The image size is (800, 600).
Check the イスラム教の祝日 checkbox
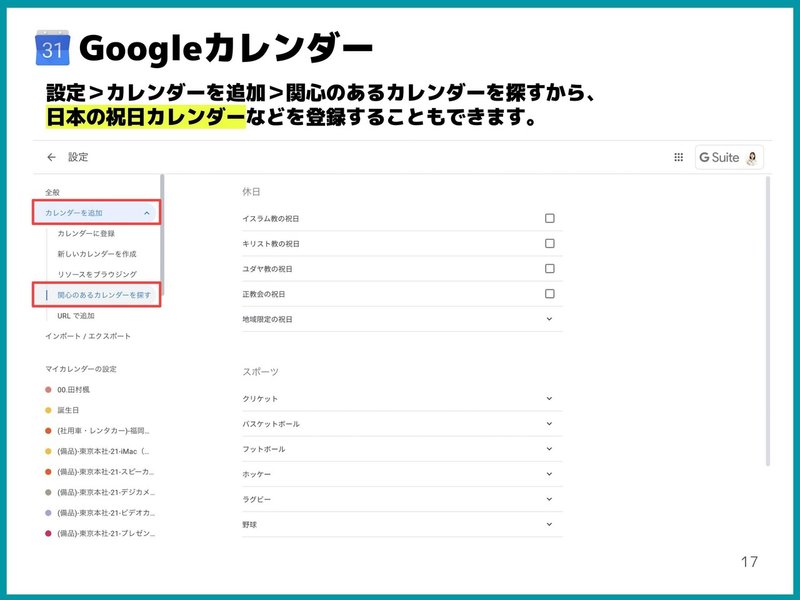click(x=549, y=218)
